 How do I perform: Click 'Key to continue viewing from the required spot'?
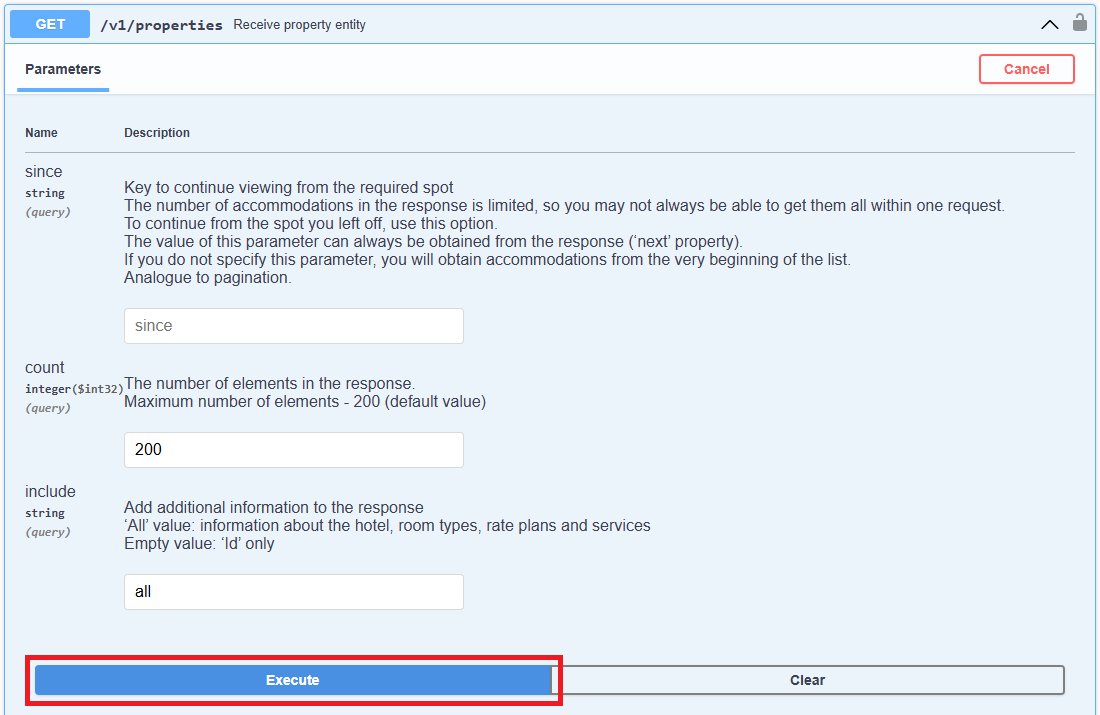(x=288, y=187)
